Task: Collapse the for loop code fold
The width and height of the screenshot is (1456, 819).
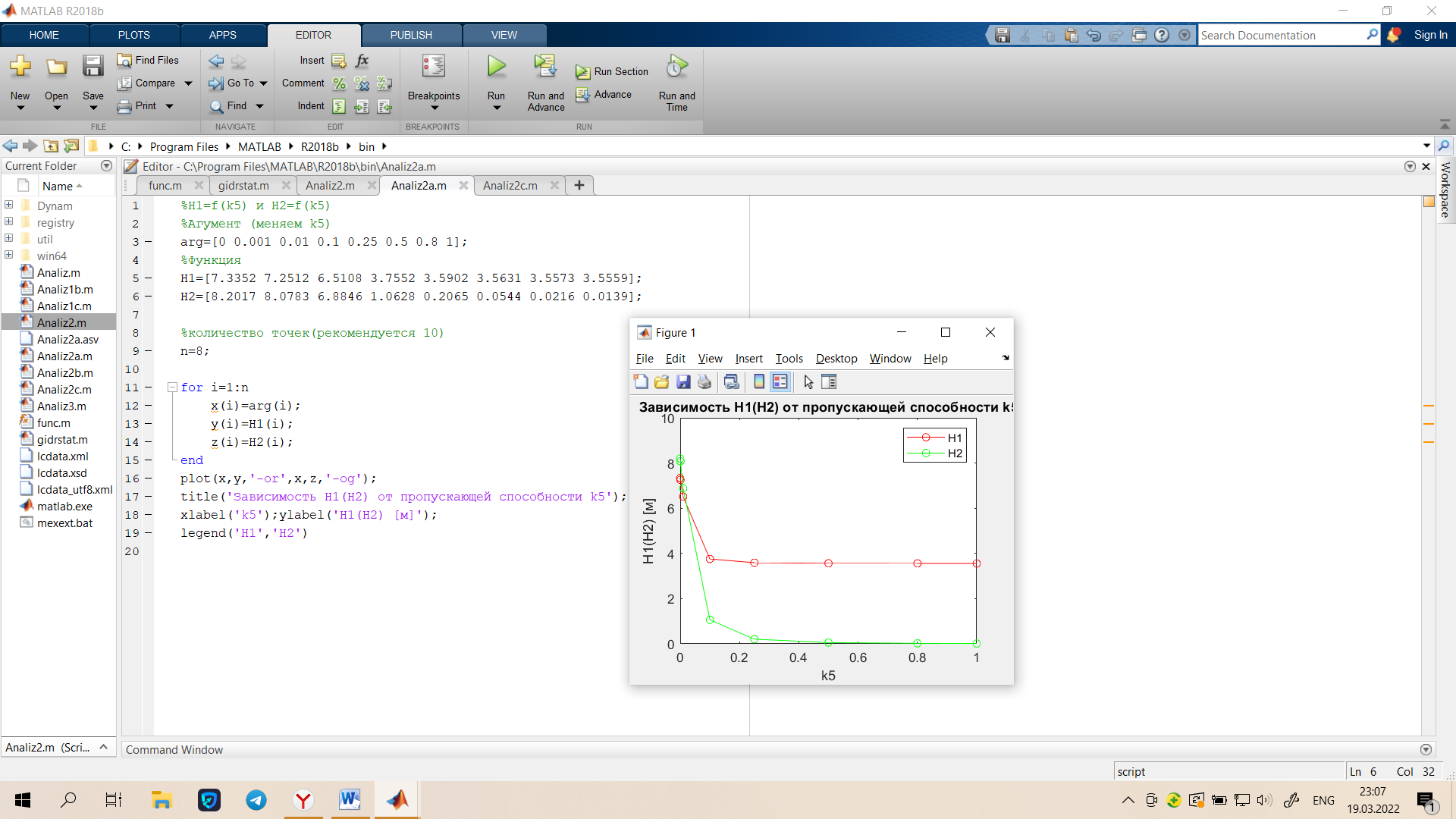Action: [x=172, y=388]
